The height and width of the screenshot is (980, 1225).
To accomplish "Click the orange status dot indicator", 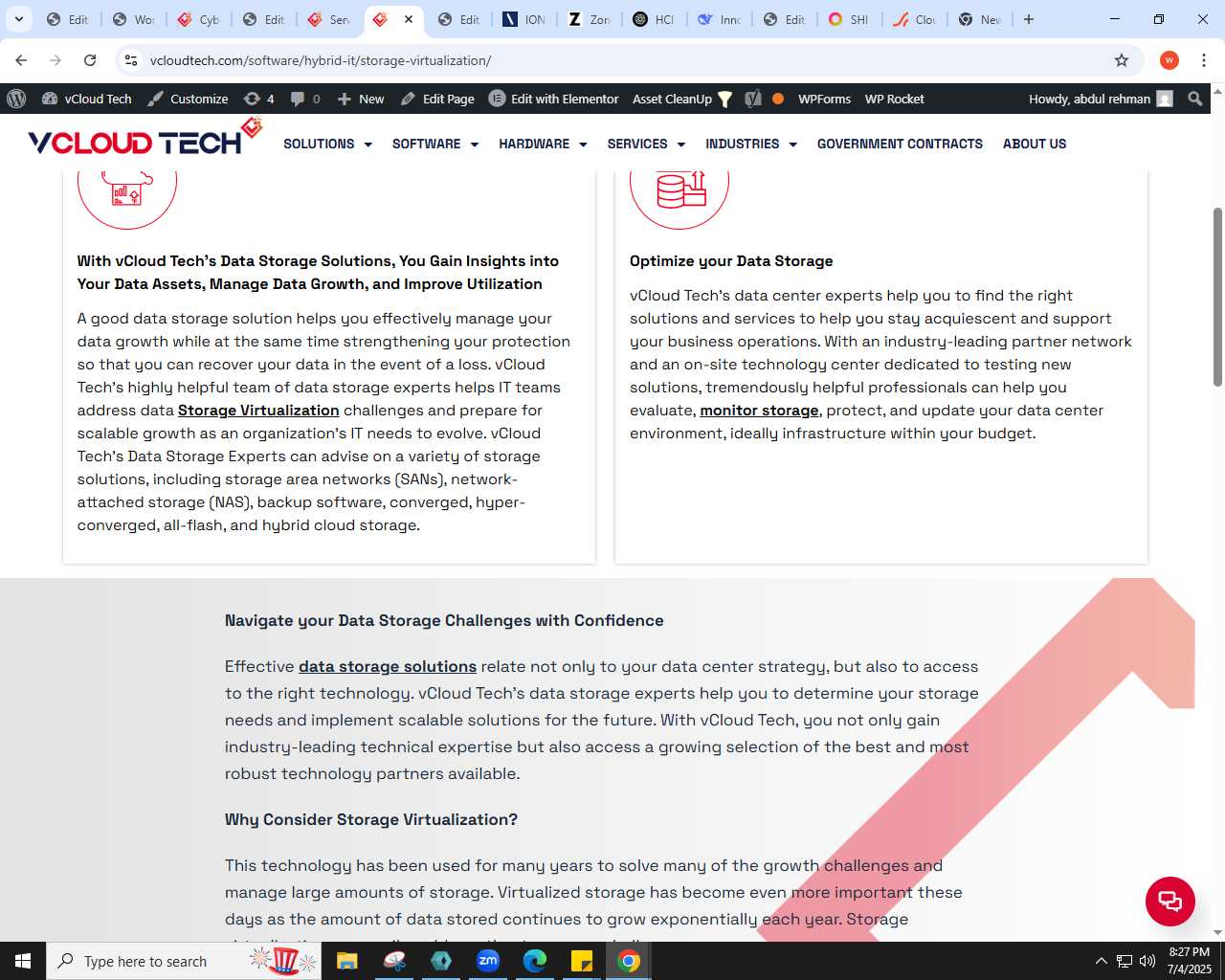I will 778,99.
